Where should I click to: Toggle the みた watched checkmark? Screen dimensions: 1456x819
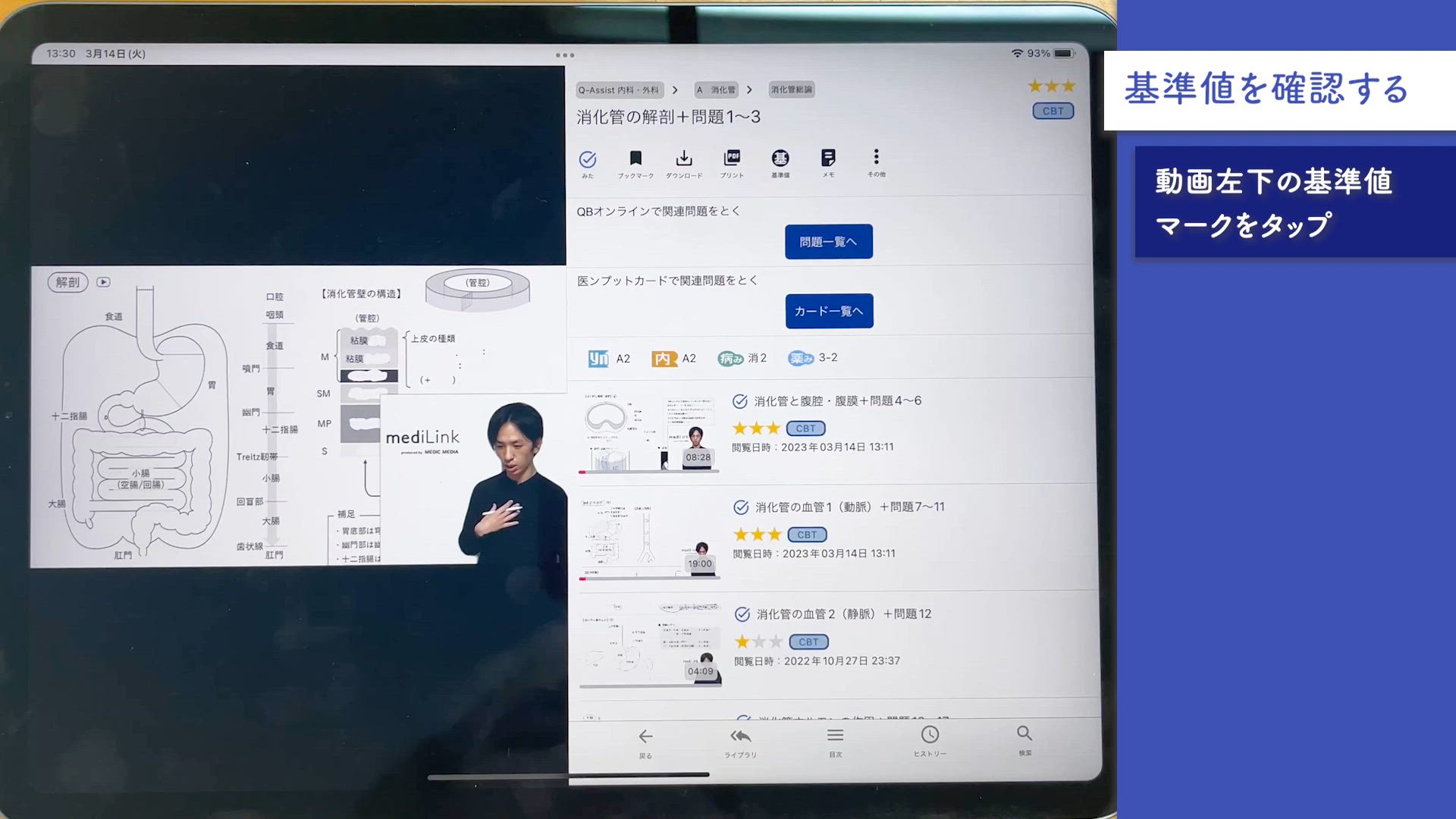coord(588,159)
